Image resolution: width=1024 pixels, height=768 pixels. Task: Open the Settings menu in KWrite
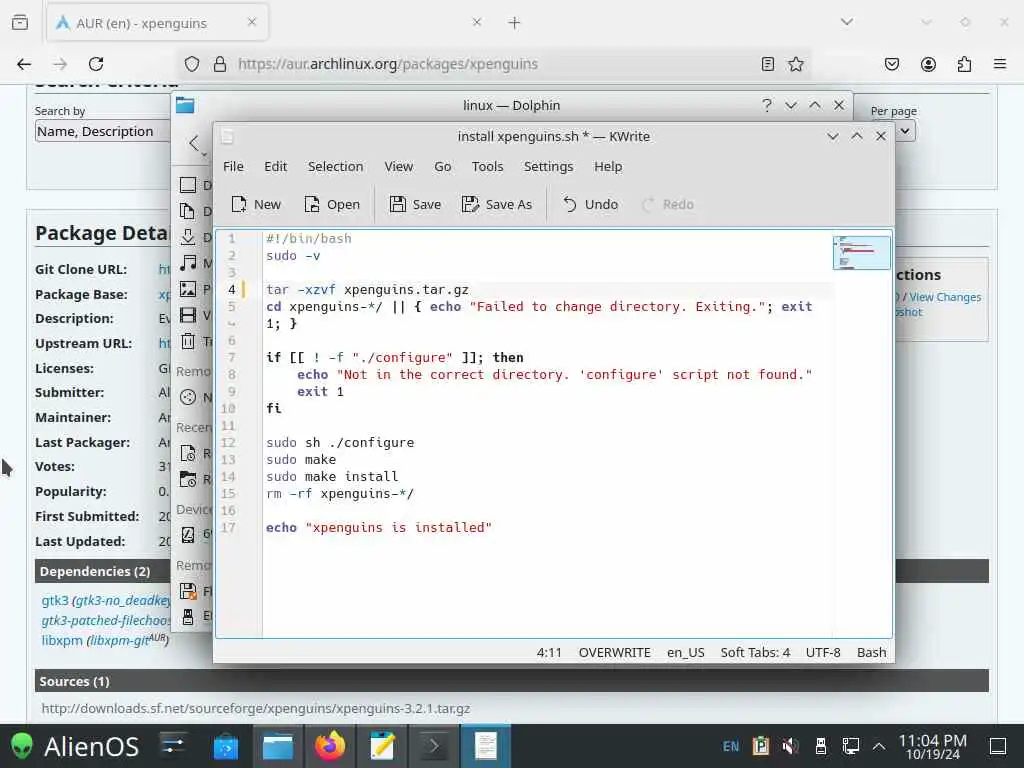(x=549, y=167)
